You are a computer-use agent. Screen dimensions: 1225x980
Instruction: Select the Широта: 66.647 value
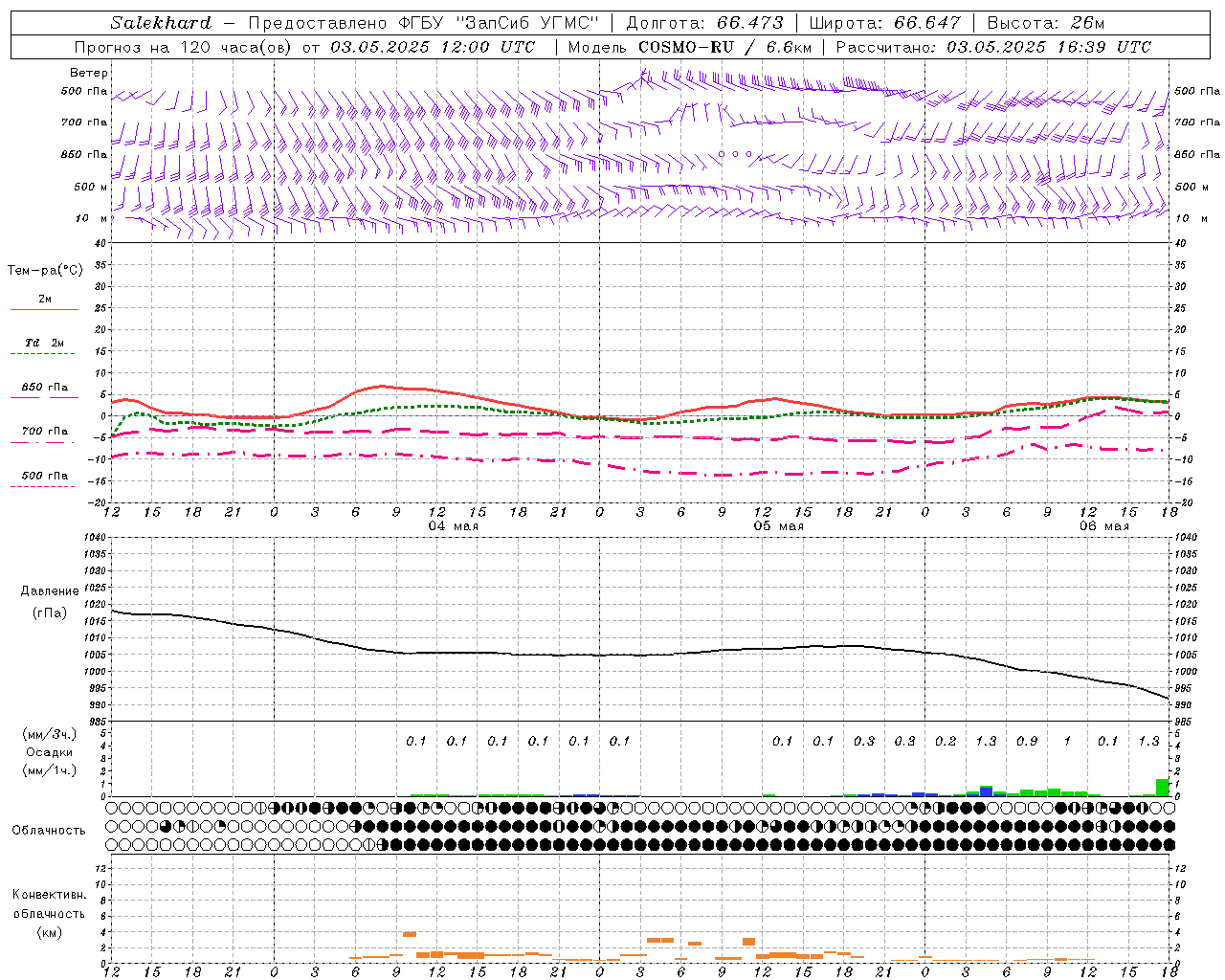pyautogui.click(x=884, y=23)
